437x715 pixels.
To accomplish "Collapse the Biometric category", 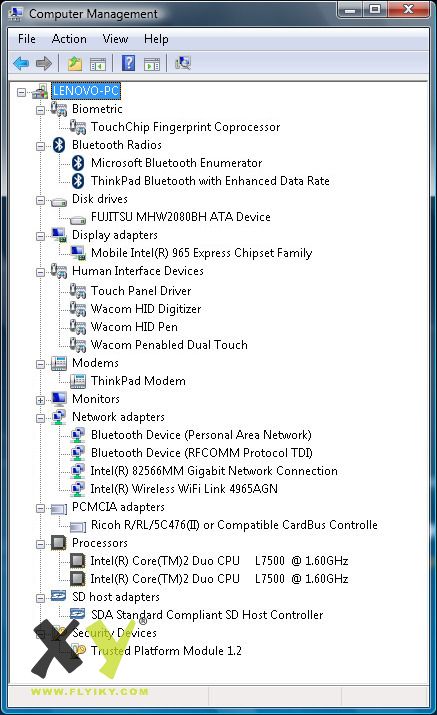I will click(x=41, y=110).
